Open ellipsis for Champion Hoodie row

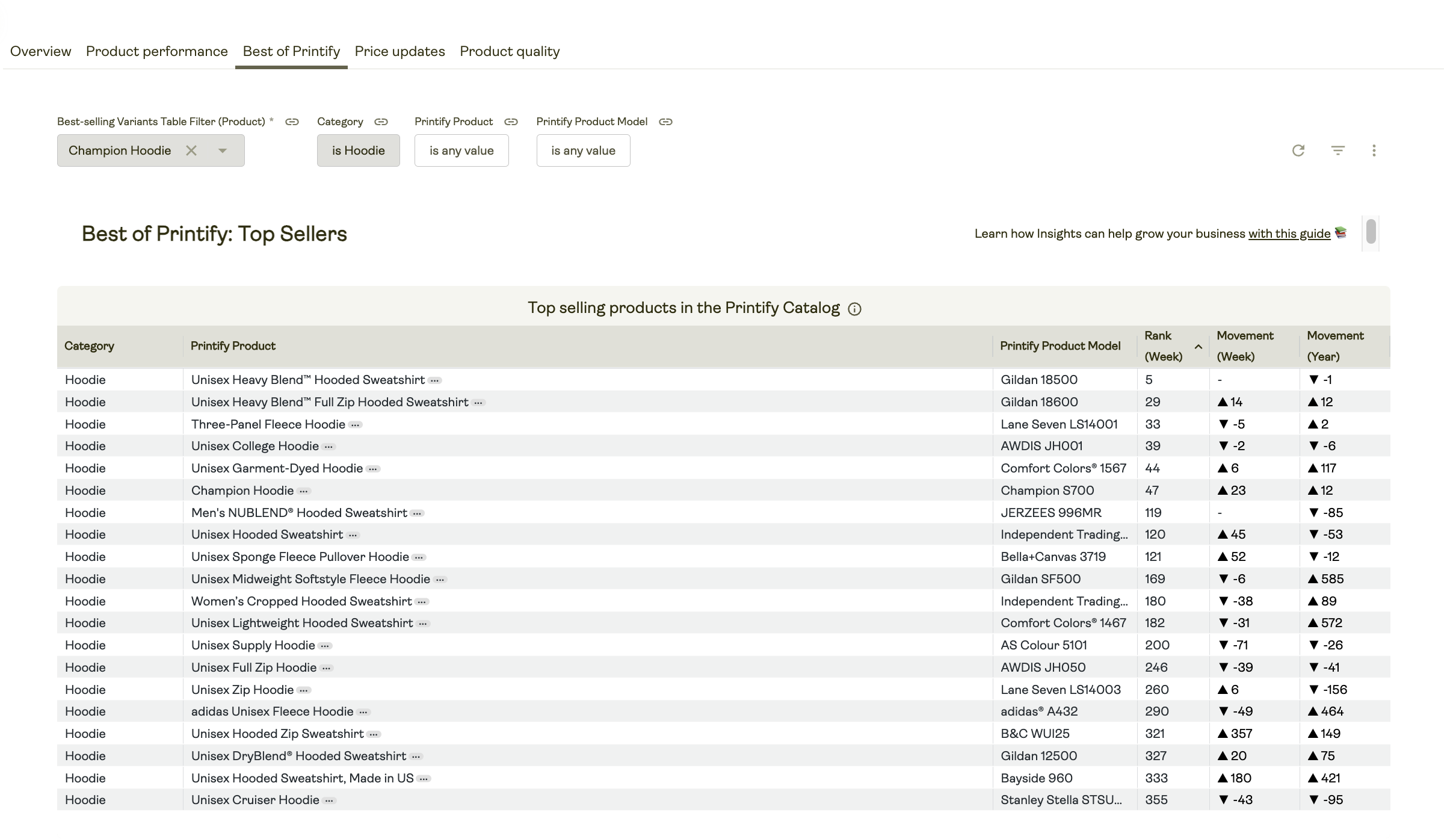[304, 491]
